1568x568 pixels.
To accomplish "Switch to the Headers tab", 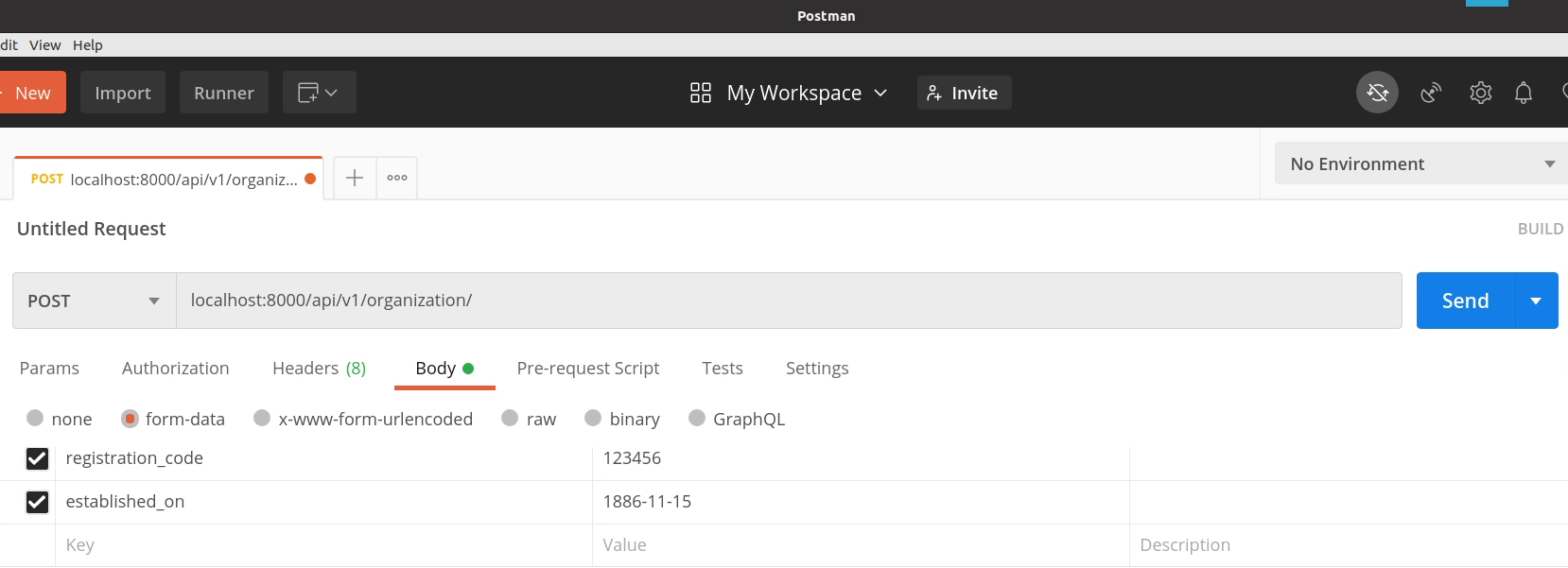I will (318, 369).
